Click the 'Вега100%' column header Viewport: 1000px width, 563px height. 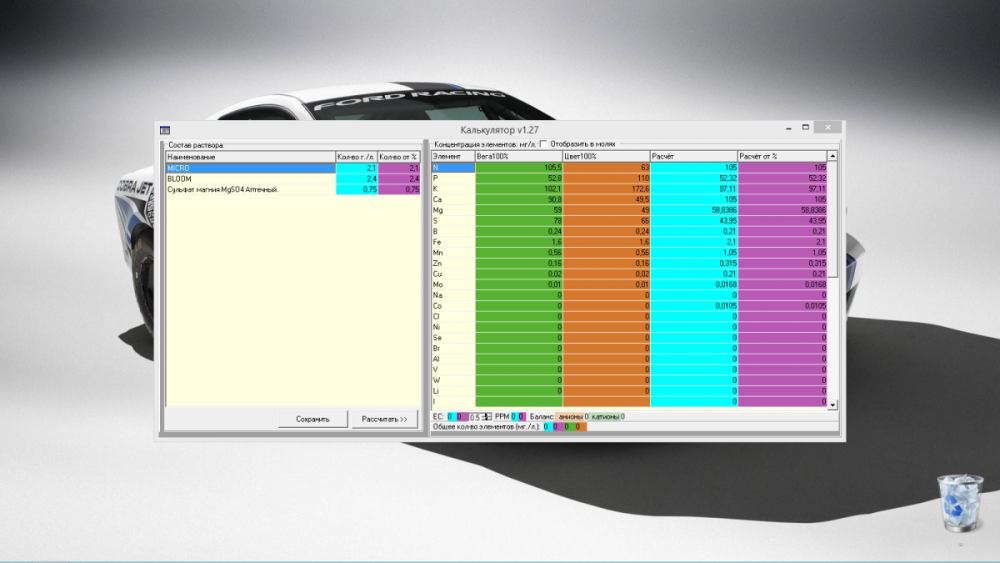(x=518, y=156)
